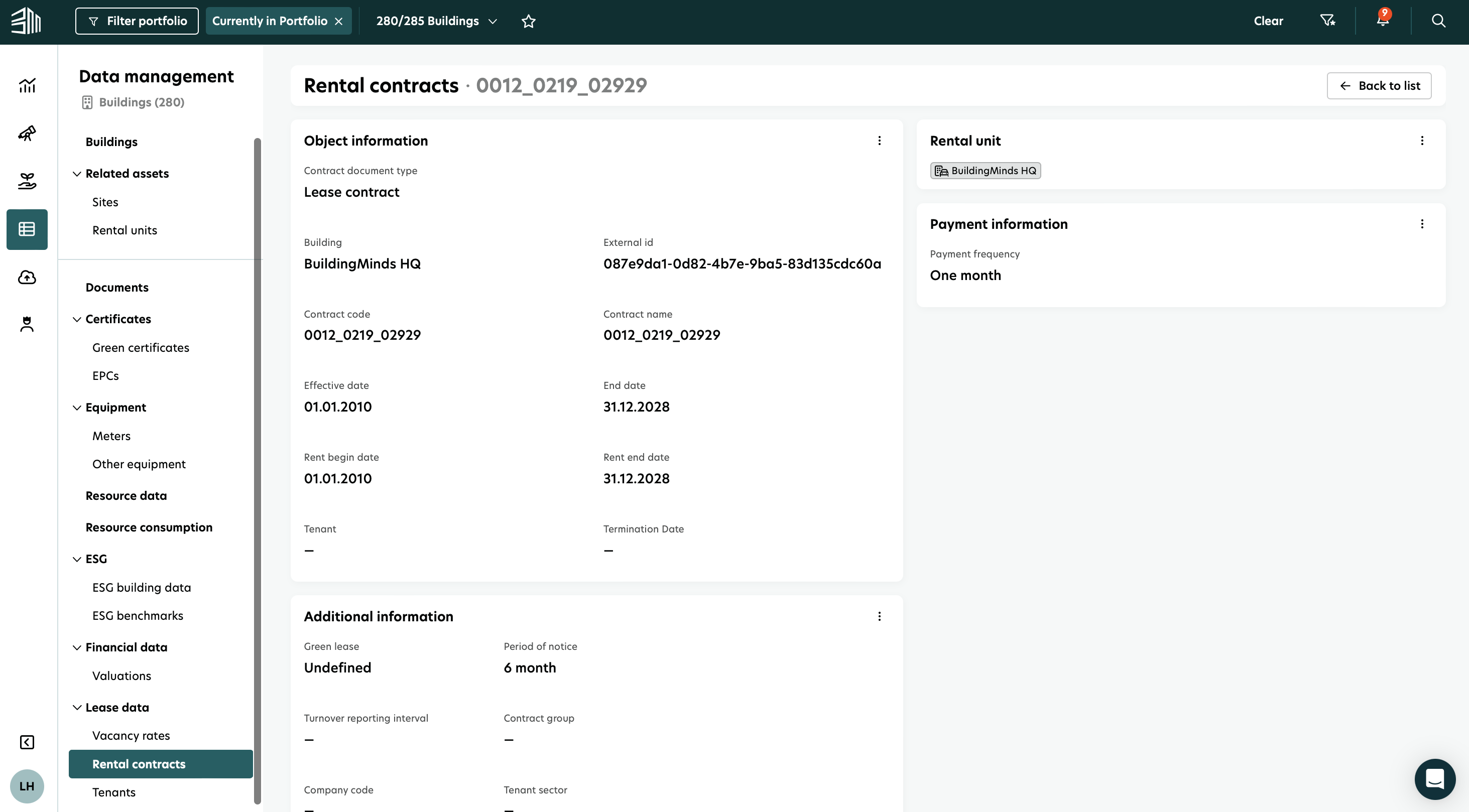Collapse the Certificates tree group

tap(77, 319)
